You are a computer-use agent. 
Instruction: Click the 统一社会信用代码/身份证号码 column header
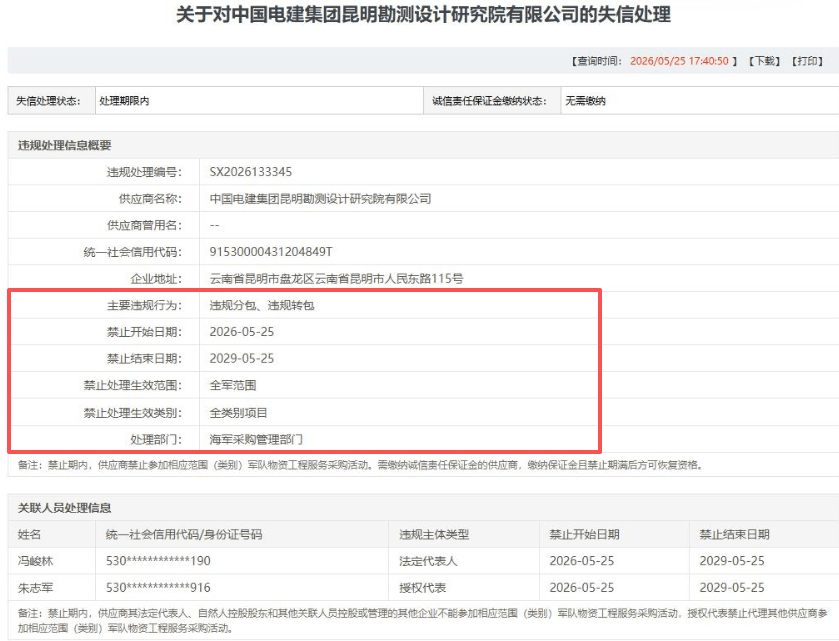pyautogui.click(x=184, y=534)
